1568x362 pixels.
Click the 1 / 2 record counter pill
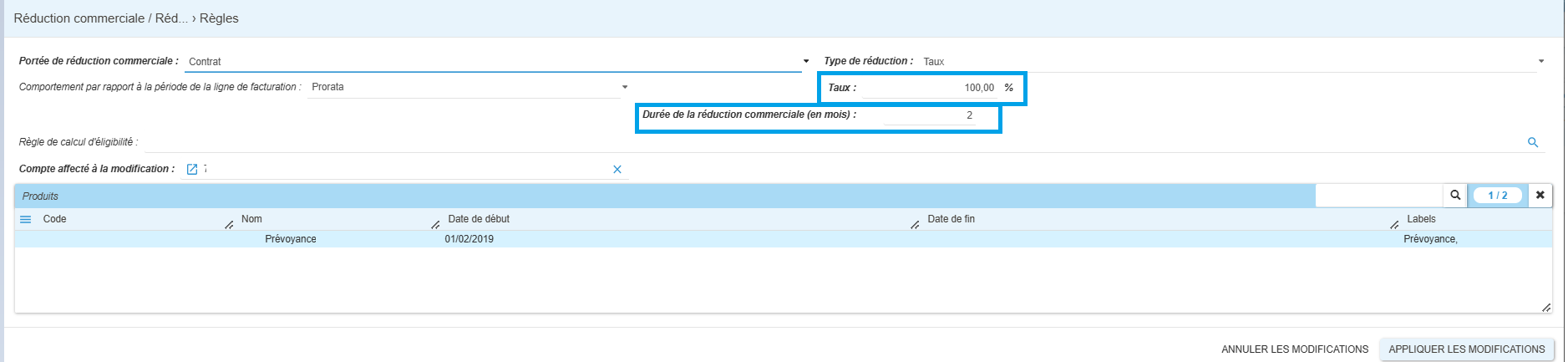click(1498, 195)
